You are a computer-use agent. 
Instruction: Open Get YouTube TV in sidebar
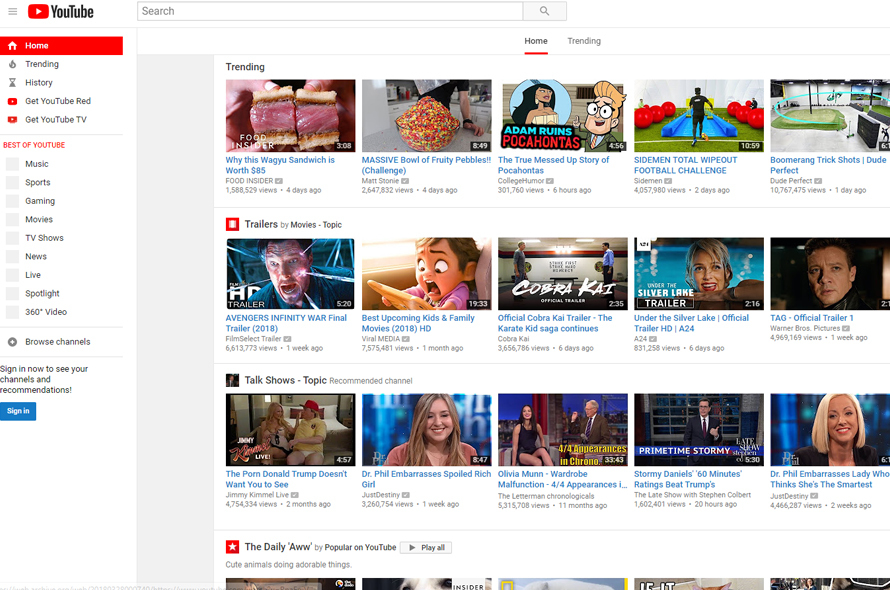tap(55, 120)
